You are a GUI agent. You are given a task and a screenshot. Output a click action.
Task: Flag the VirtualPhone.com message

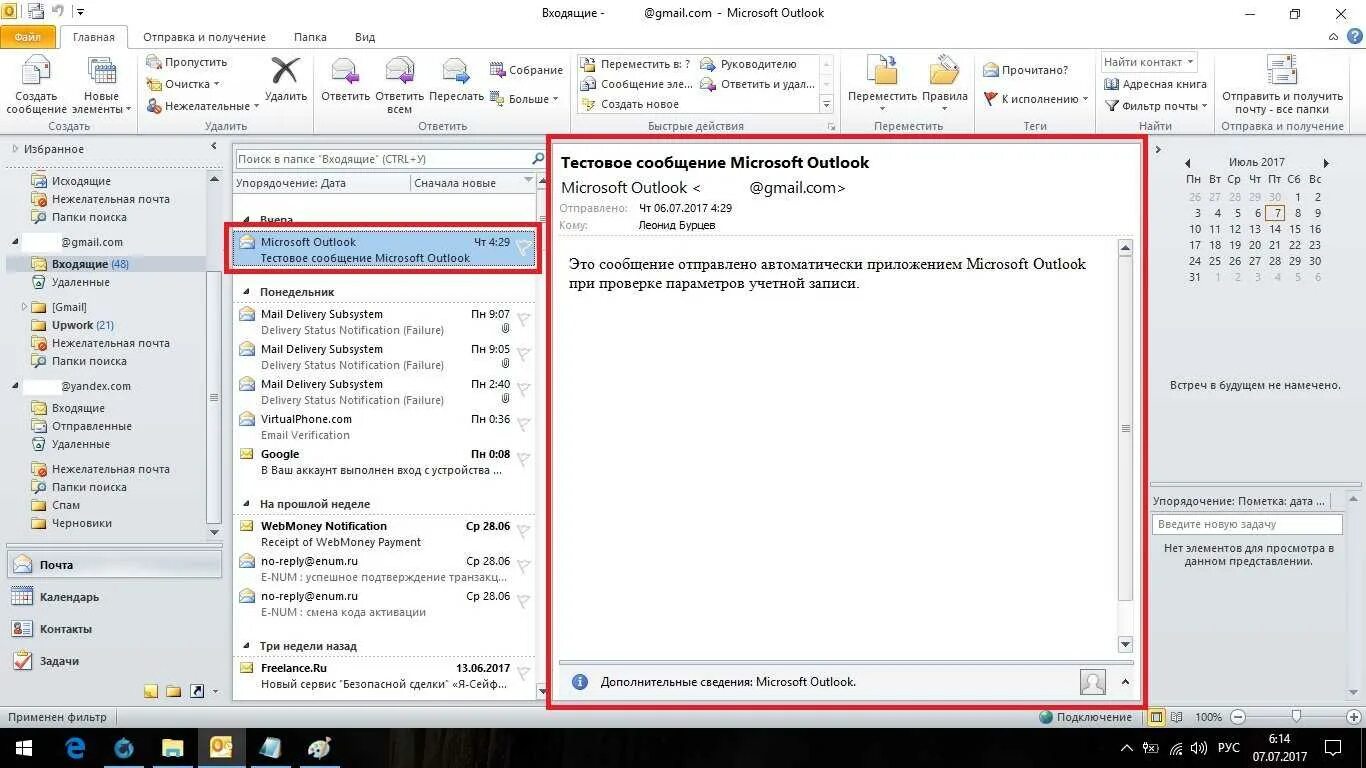522,425
